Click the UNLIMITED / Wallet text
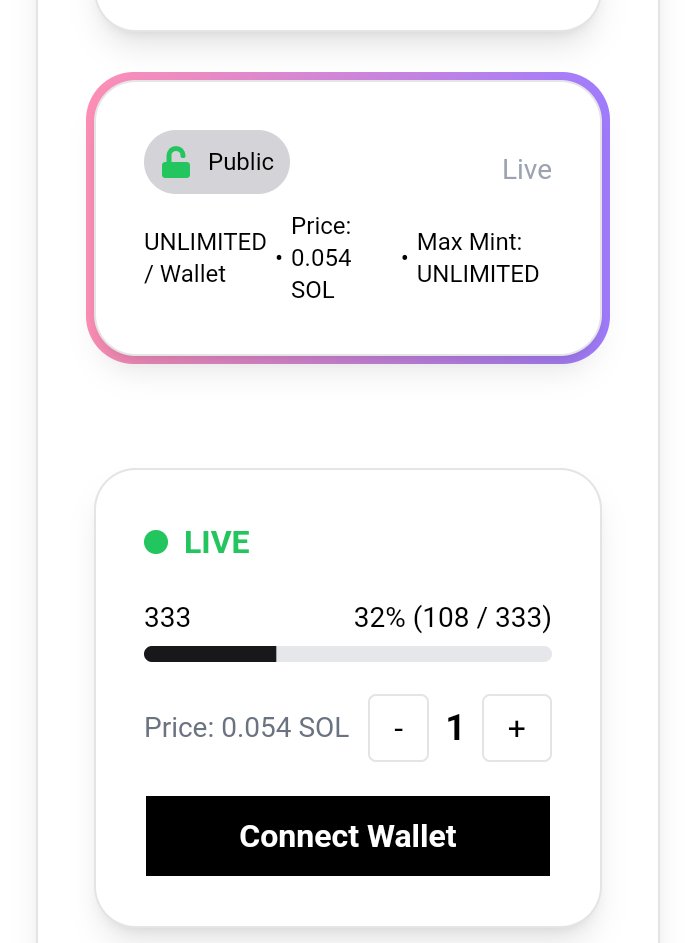Screen dimensions: 691x943 click(x=205, y=258)
